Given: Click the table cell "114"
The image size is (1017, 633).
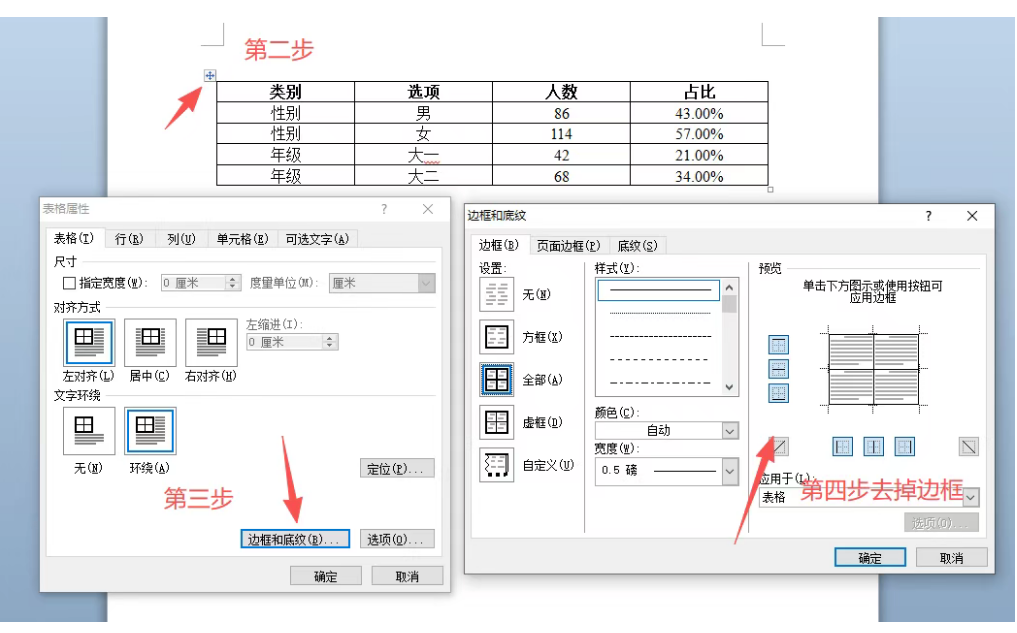Looking at the screenshot, I should [x=561, y=134].
